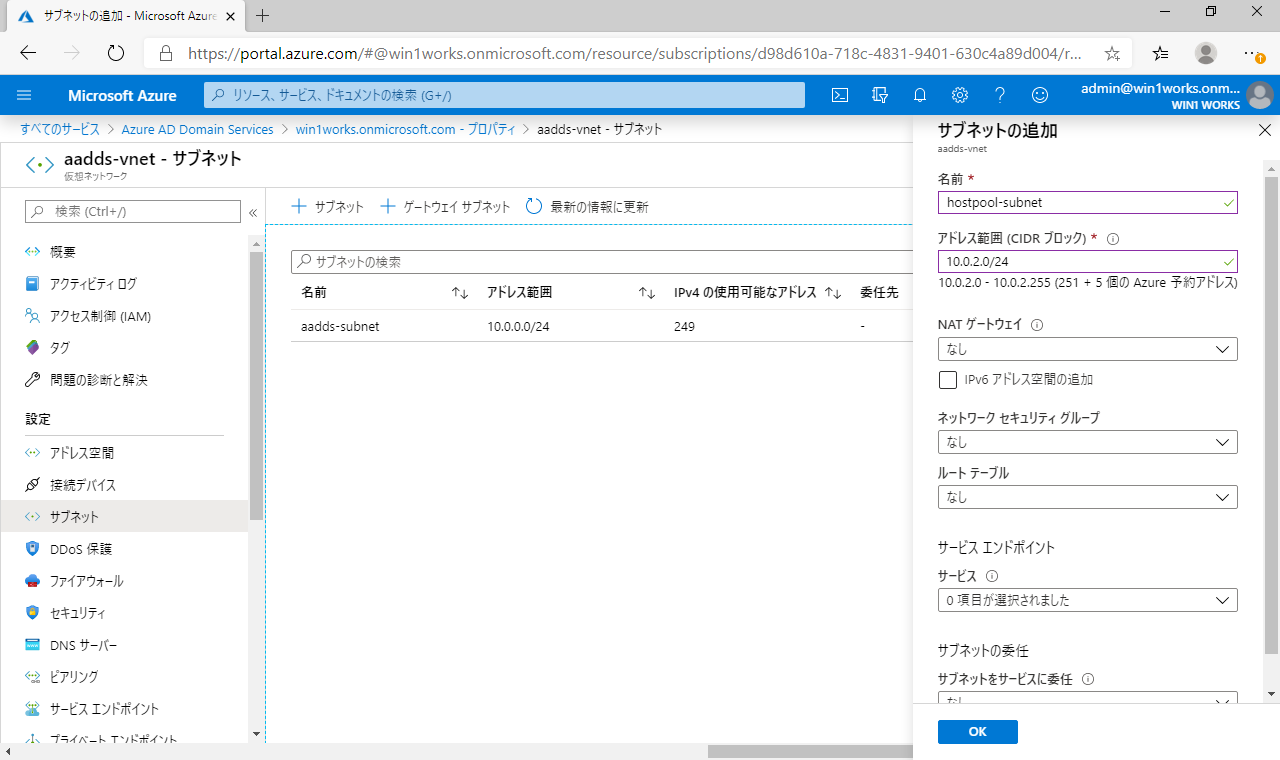1280x760 pixels.
Task: Sort subnets by name column
Action: click(460, 293)
